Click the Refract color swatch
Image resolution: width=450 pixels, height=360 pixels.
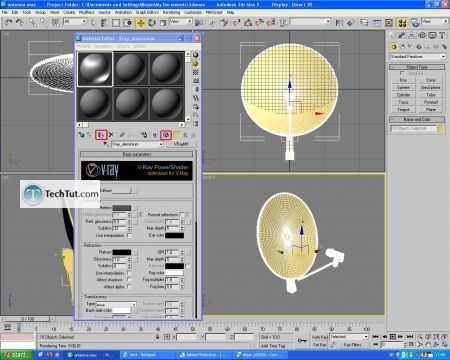coord(122,252)
